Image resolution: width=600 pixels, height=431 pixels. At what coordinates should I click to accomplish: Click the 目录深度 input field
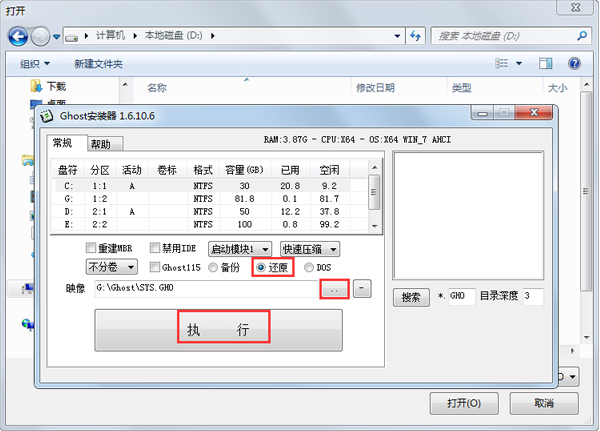[x=531, y=297]
